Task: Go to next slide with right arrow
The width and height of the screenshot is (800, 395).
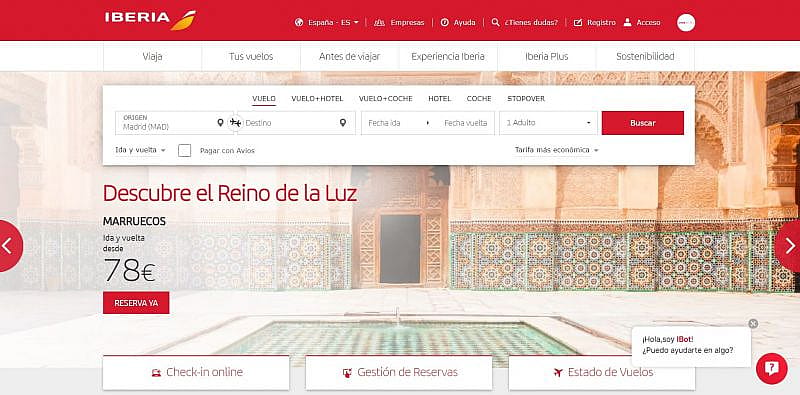Action: [789, 246]
